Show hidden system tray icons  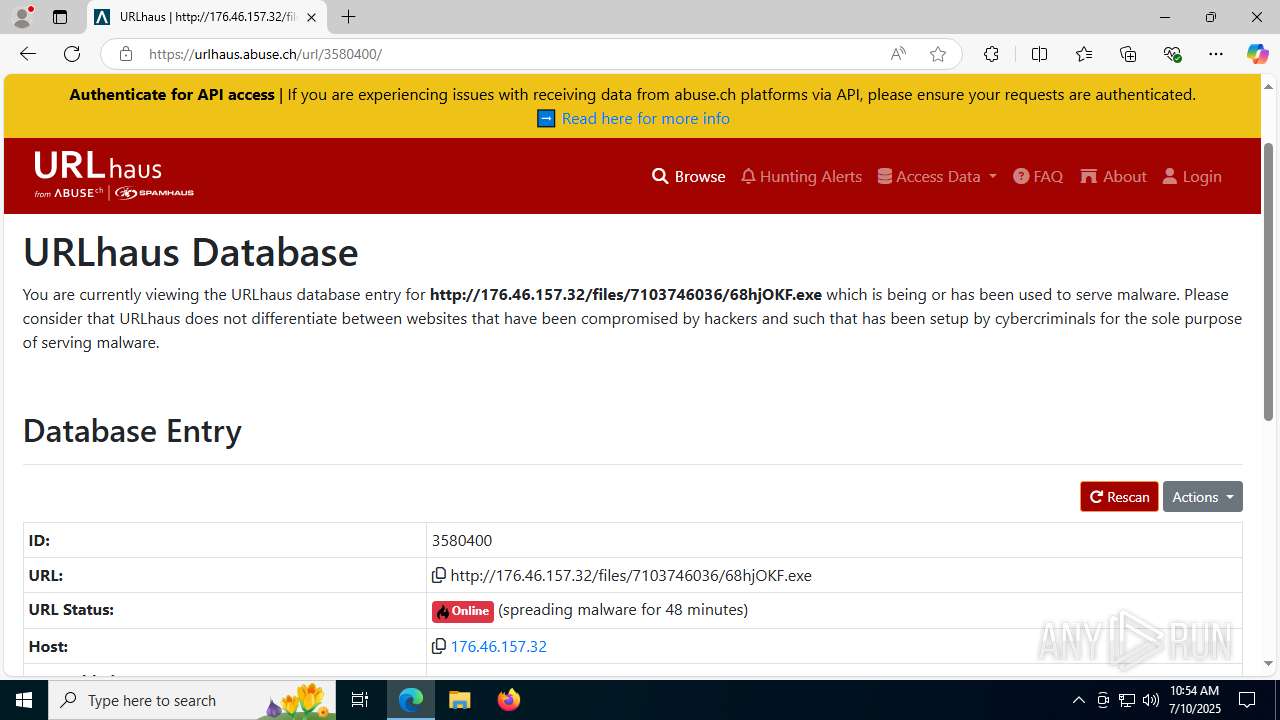pos(1078,700)
